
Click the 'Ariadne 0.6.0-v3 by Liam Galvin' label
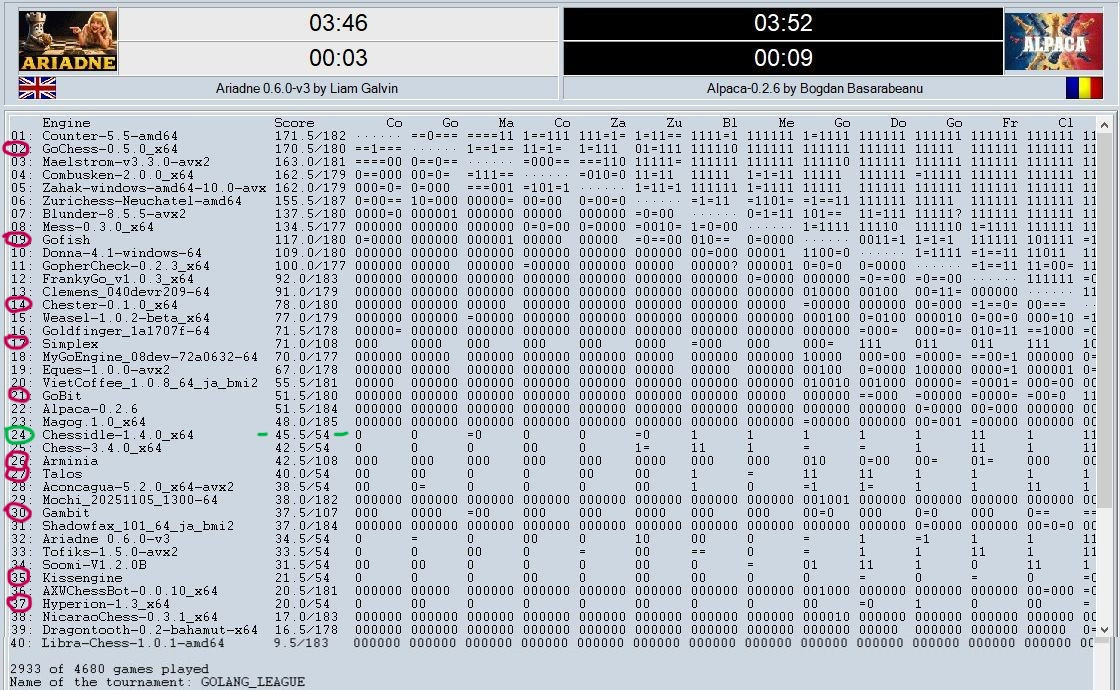pyautogui.click(x=307, y=89)
